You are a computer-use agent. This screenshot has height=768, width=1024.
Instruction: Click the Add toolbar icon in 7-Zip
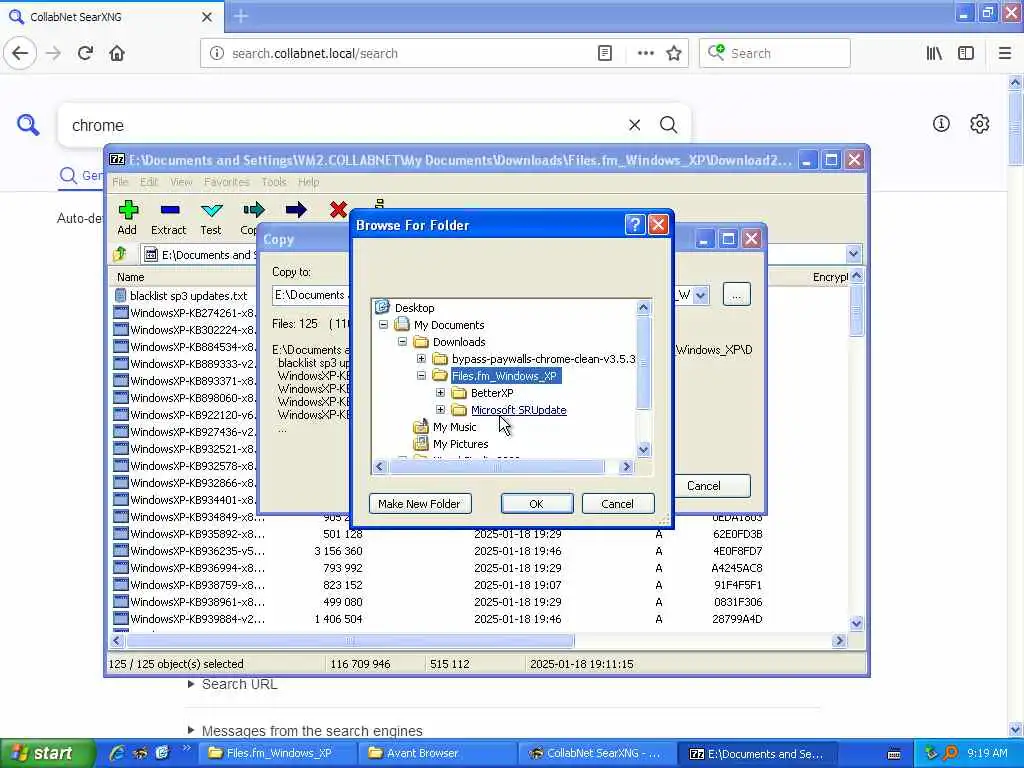click(x=128, y=210)
